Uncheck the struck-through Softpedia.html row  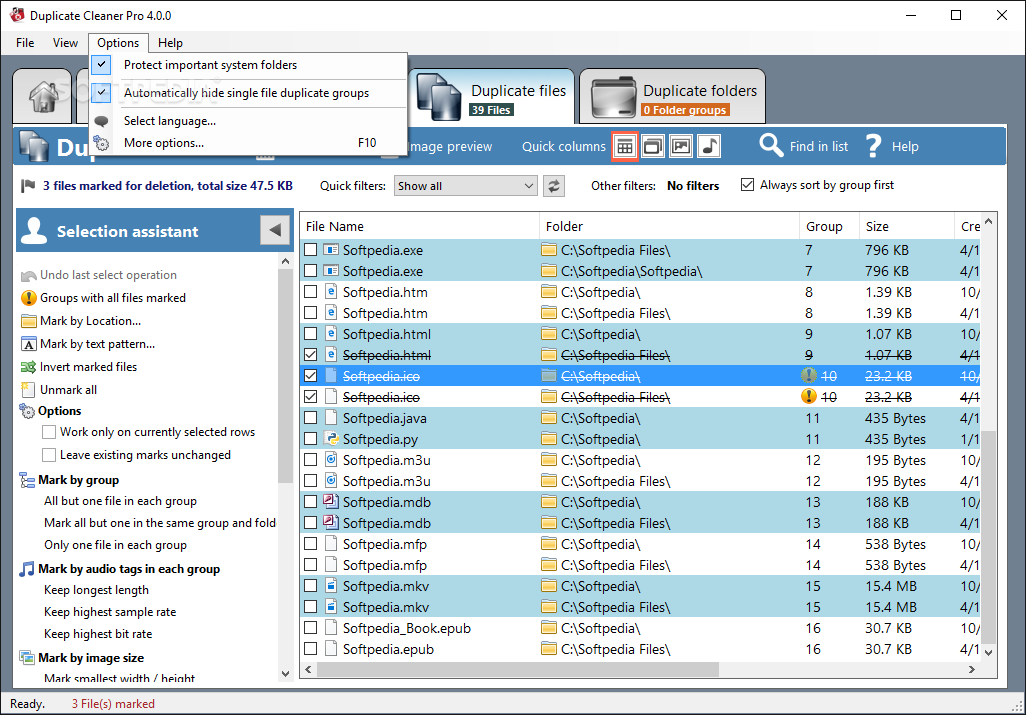(311, 355)
